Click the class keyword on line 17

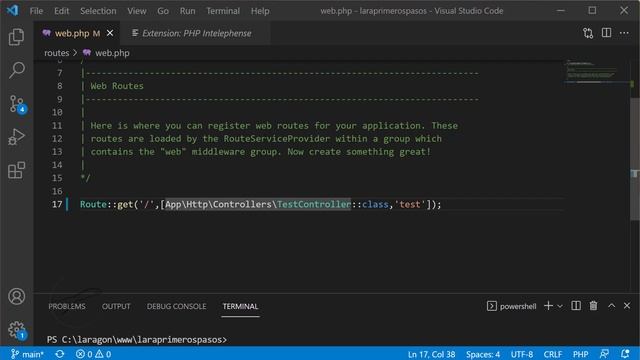[375, 204]
